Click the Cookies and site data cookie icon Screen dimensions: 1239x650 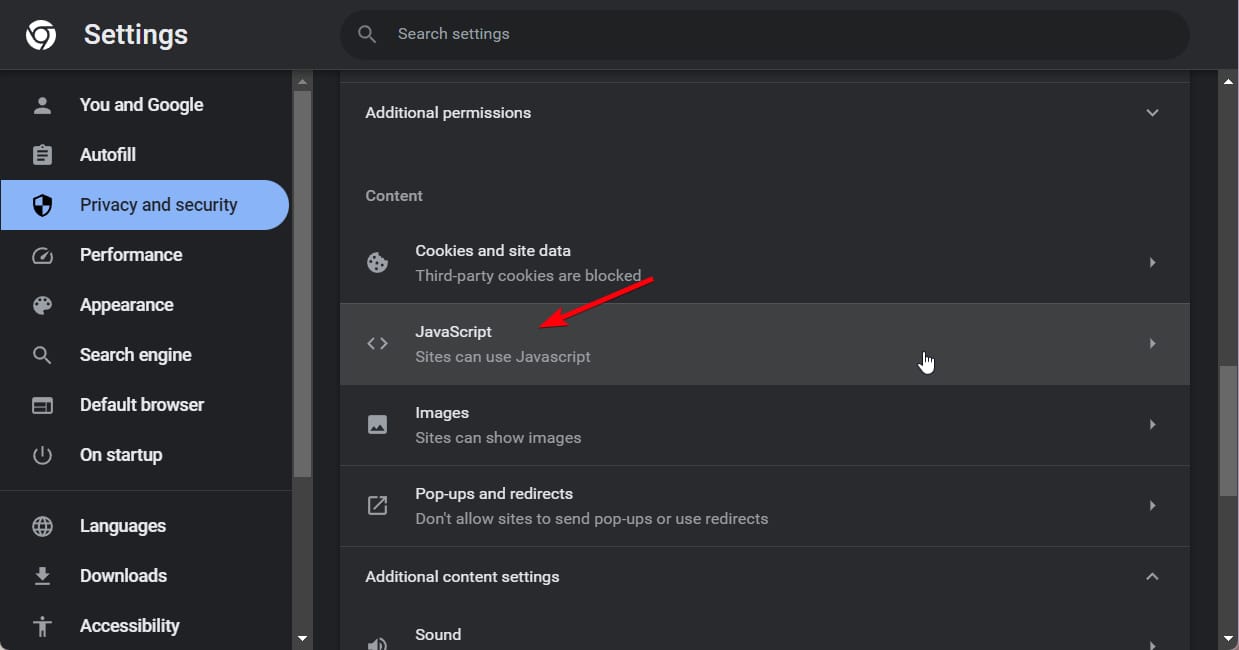tap(377, 263)
